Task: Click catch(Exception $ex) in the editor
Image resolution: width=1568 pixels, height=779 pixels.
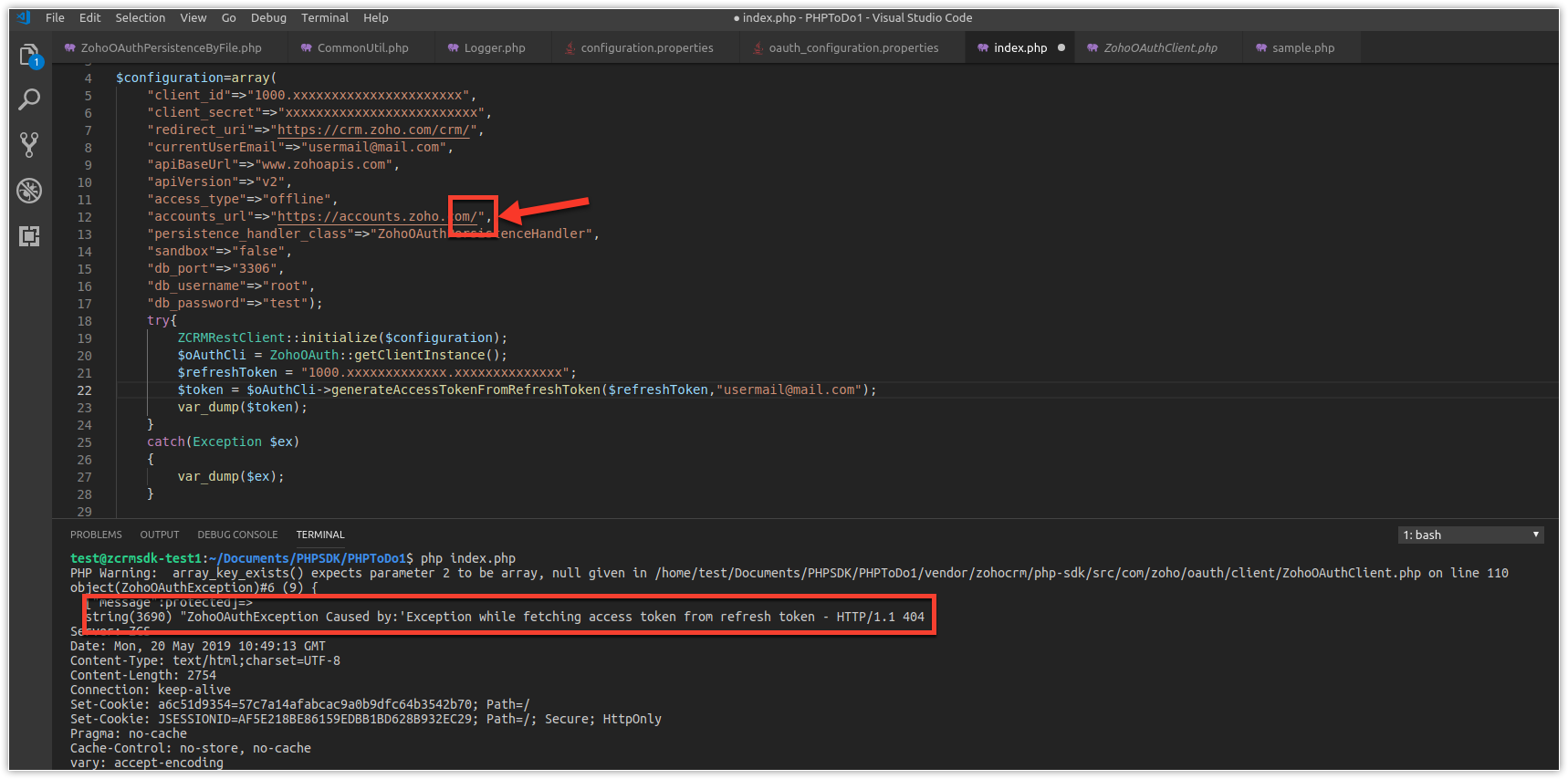Action: click(224, 441)
